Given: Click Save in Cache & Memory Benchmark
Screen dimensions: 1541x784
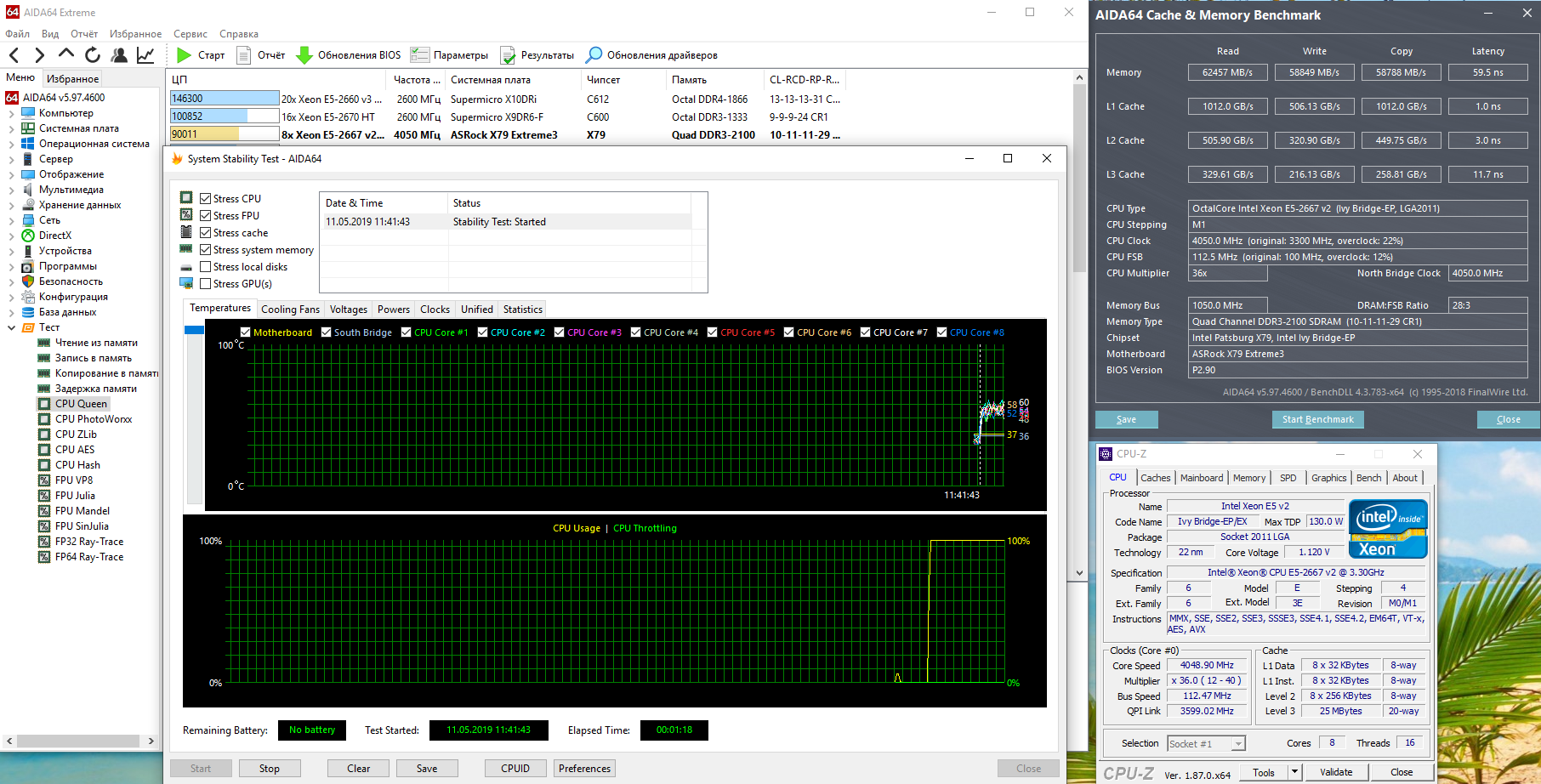Looking at the screenshot, I should point(1127,419).
